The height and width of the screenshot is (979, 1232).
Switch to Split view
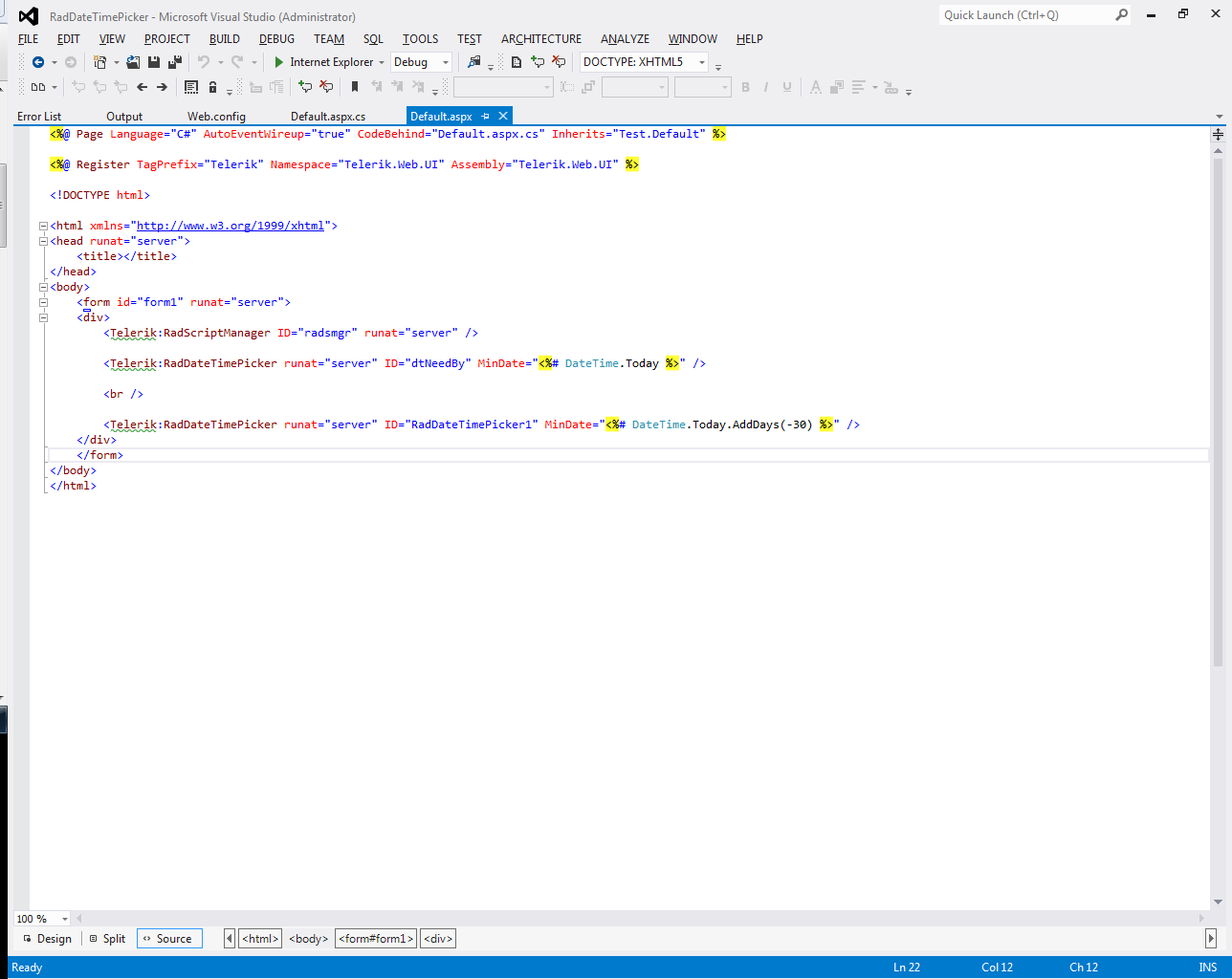pos(107,939)
